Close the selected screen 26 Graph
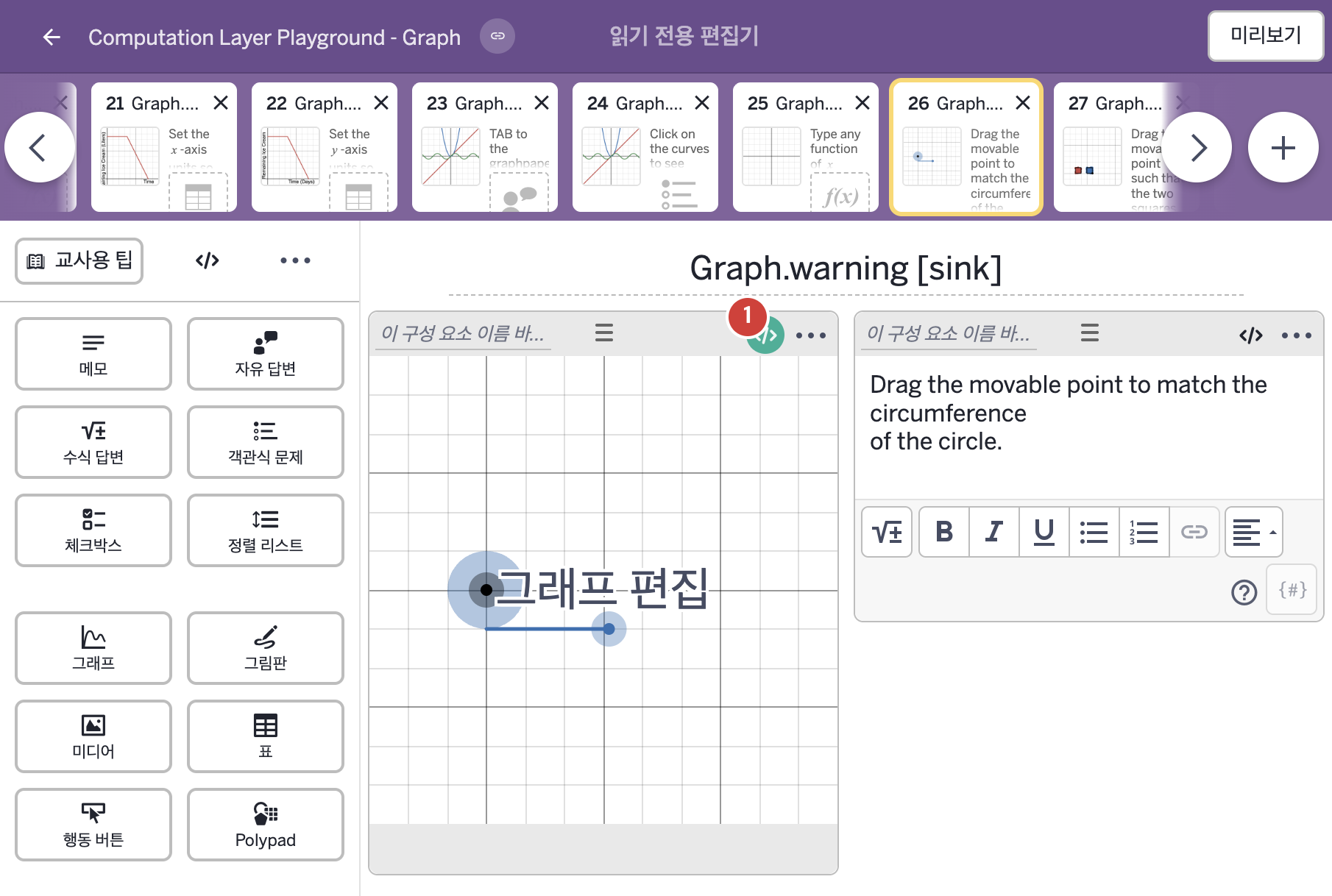Image resolution: width=1332 pixels, height=896 pixels. click(1023, 103)
